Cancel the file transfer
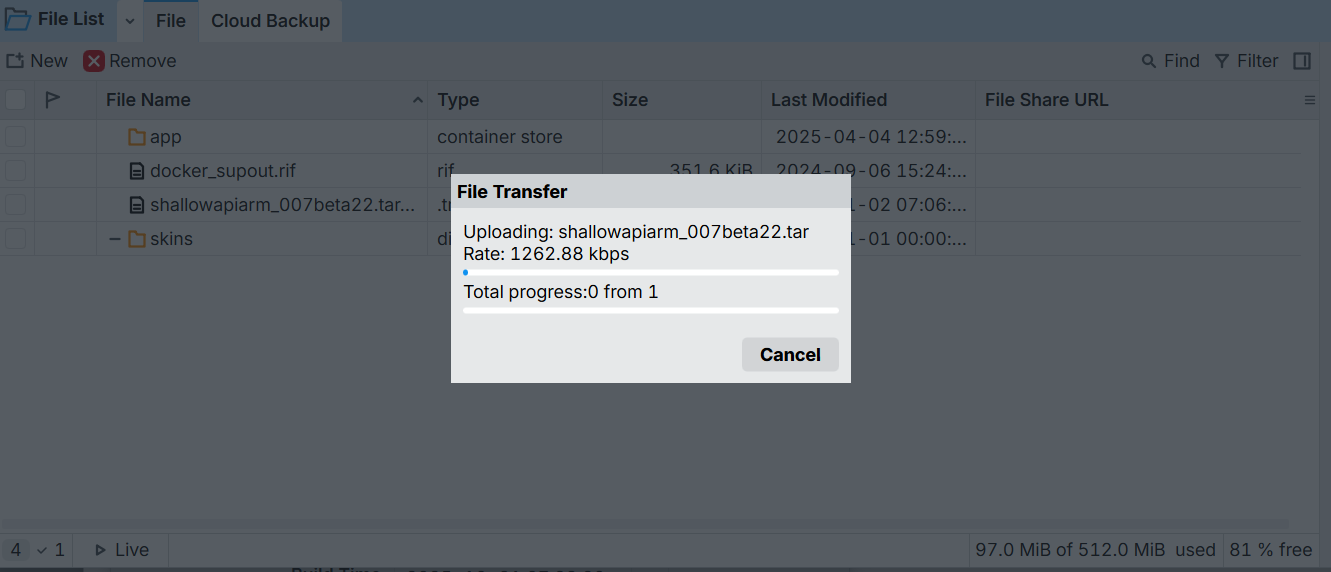The height and width of the screenshot is (572, 1331). [789, 354]
